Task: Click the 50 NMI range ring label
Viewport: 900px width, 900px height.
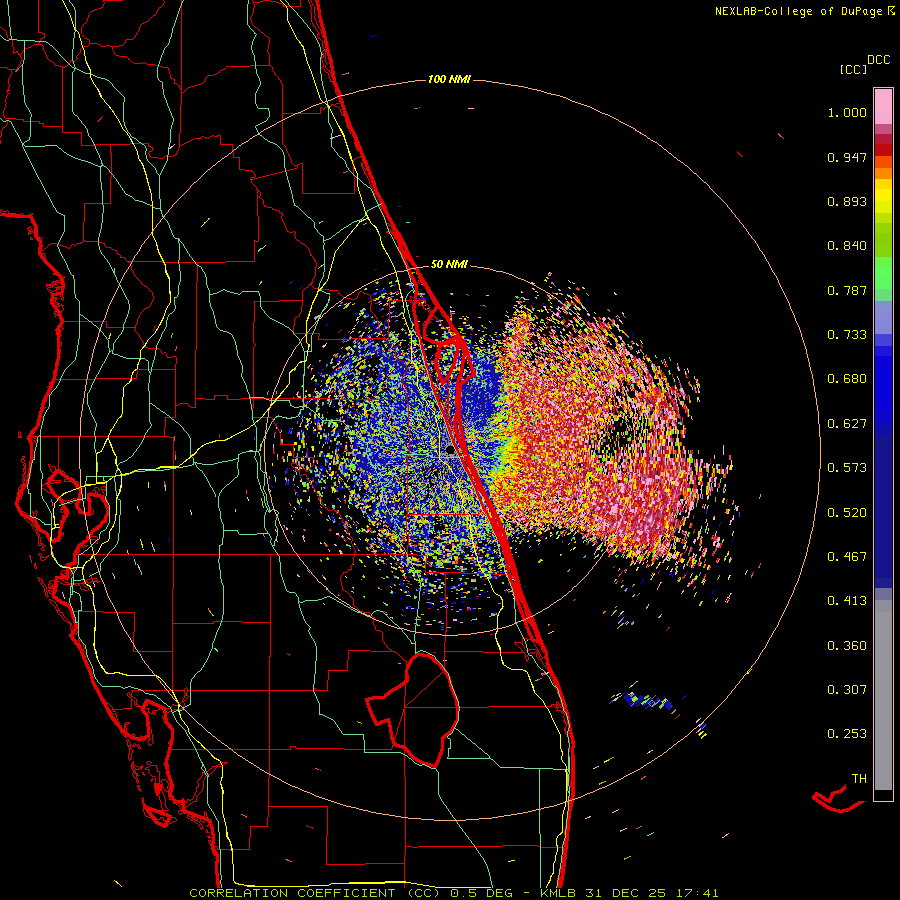Action: click(449, 265)
